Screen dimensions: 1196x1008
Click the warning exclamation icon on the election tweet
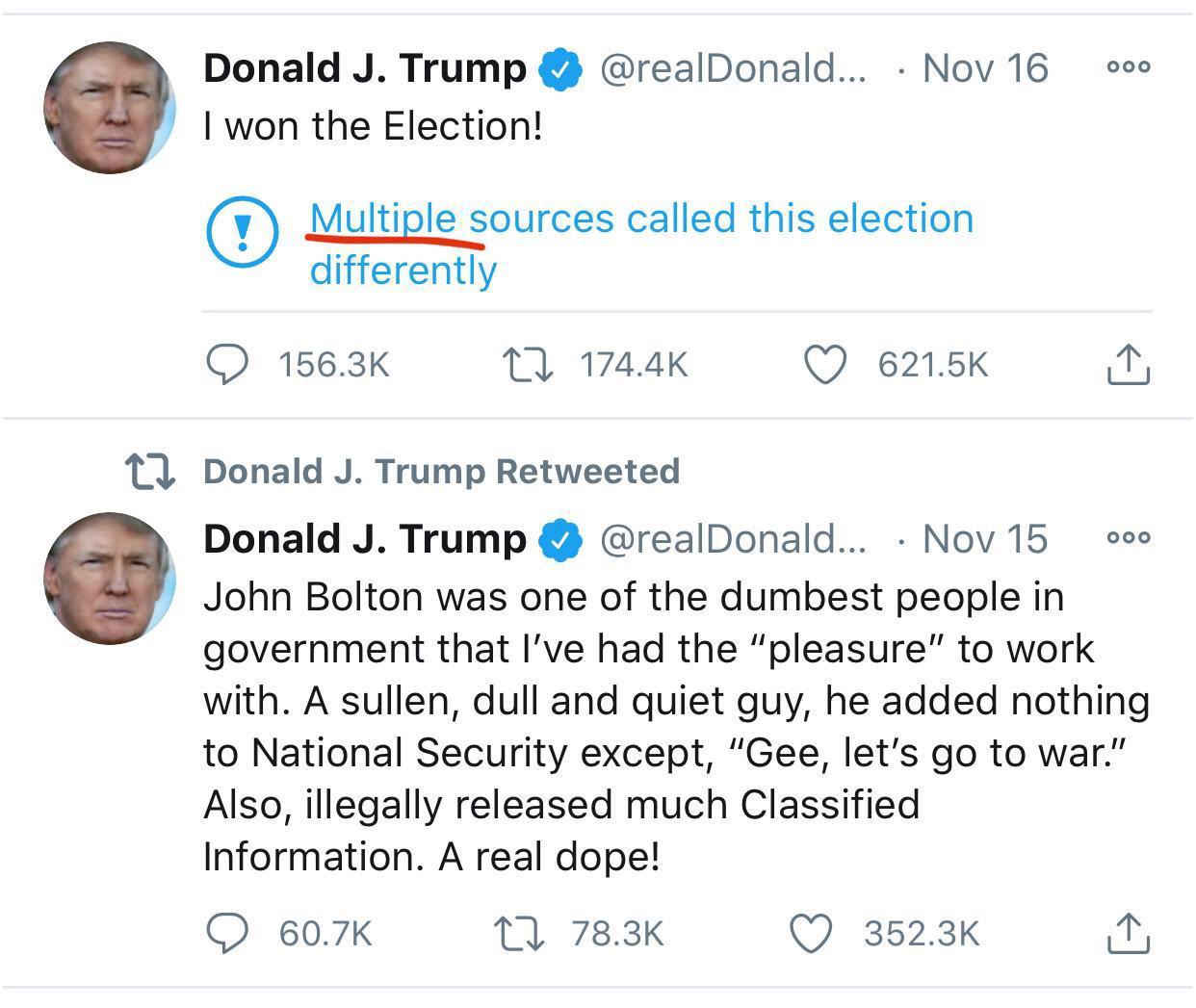tap(244, 231)
